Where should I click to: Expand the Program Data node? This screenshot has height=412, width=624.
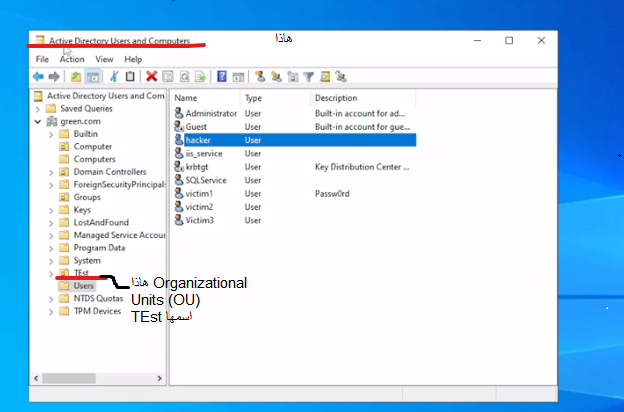tap(51, 248)
